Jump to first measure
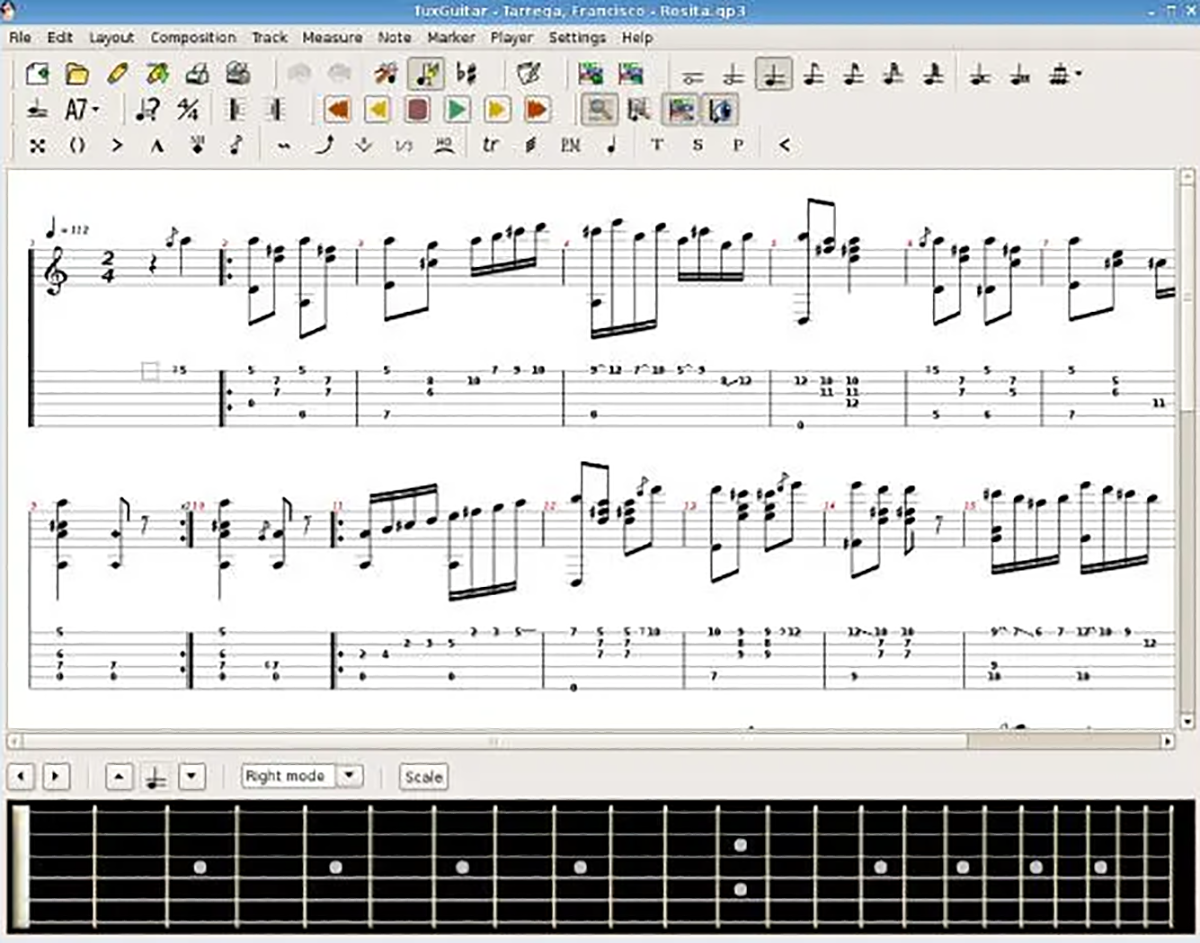 point(337,109)
